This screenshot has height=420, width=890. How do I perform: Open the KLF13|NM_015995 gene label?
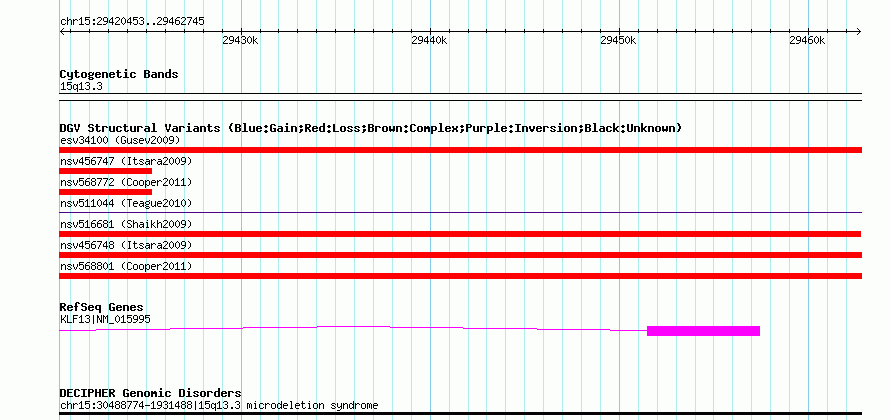(x=105, y=320)
